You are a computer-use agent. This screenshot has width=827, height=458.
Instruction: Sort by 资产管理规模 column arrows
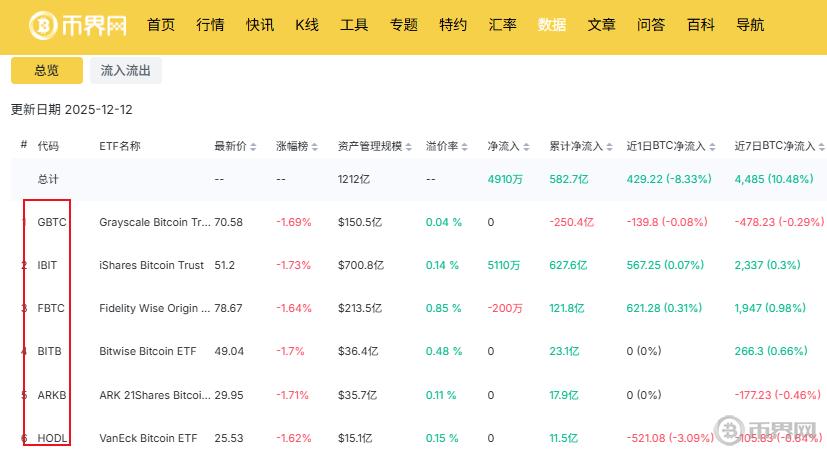coord(410,147)
